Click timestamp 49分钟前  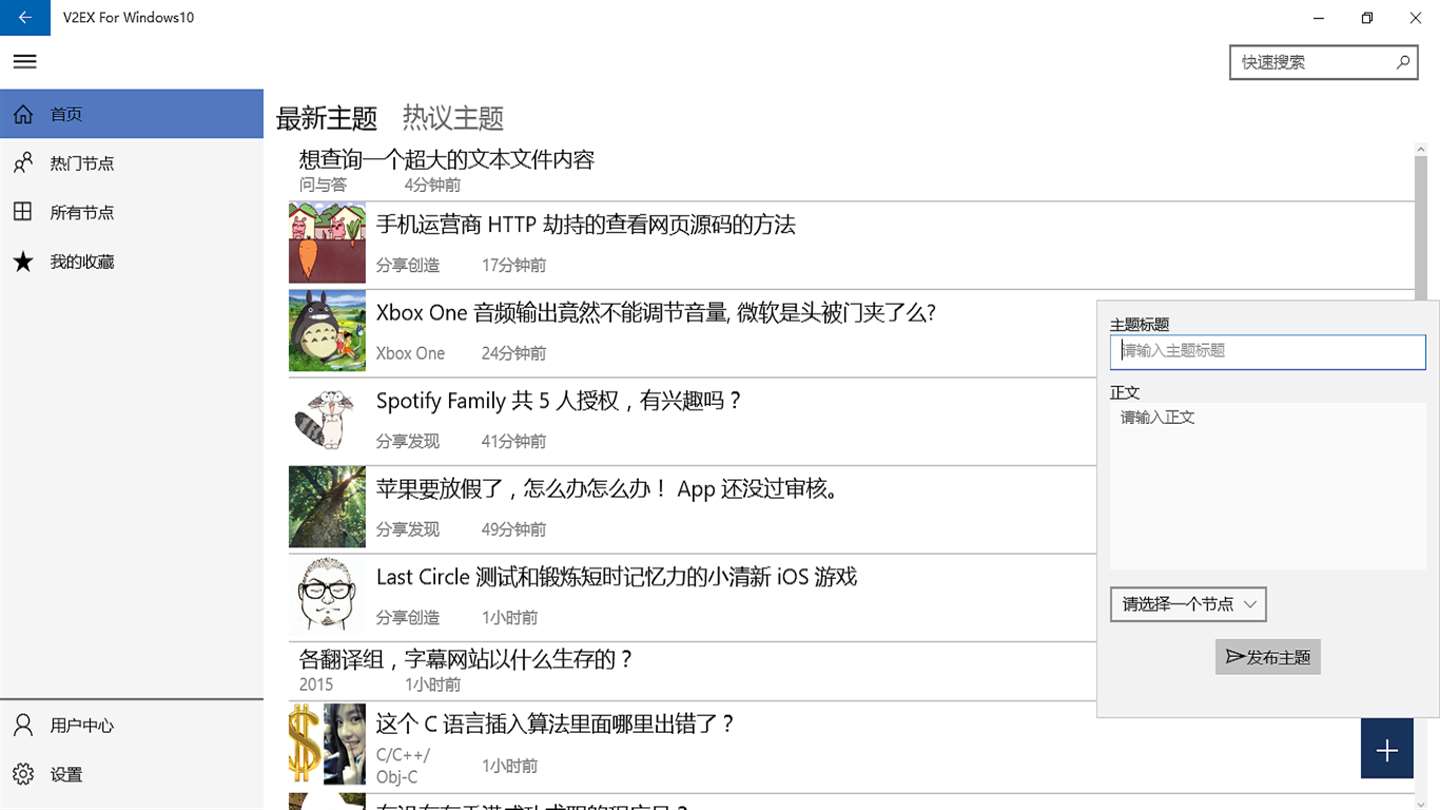pos(514,529)
